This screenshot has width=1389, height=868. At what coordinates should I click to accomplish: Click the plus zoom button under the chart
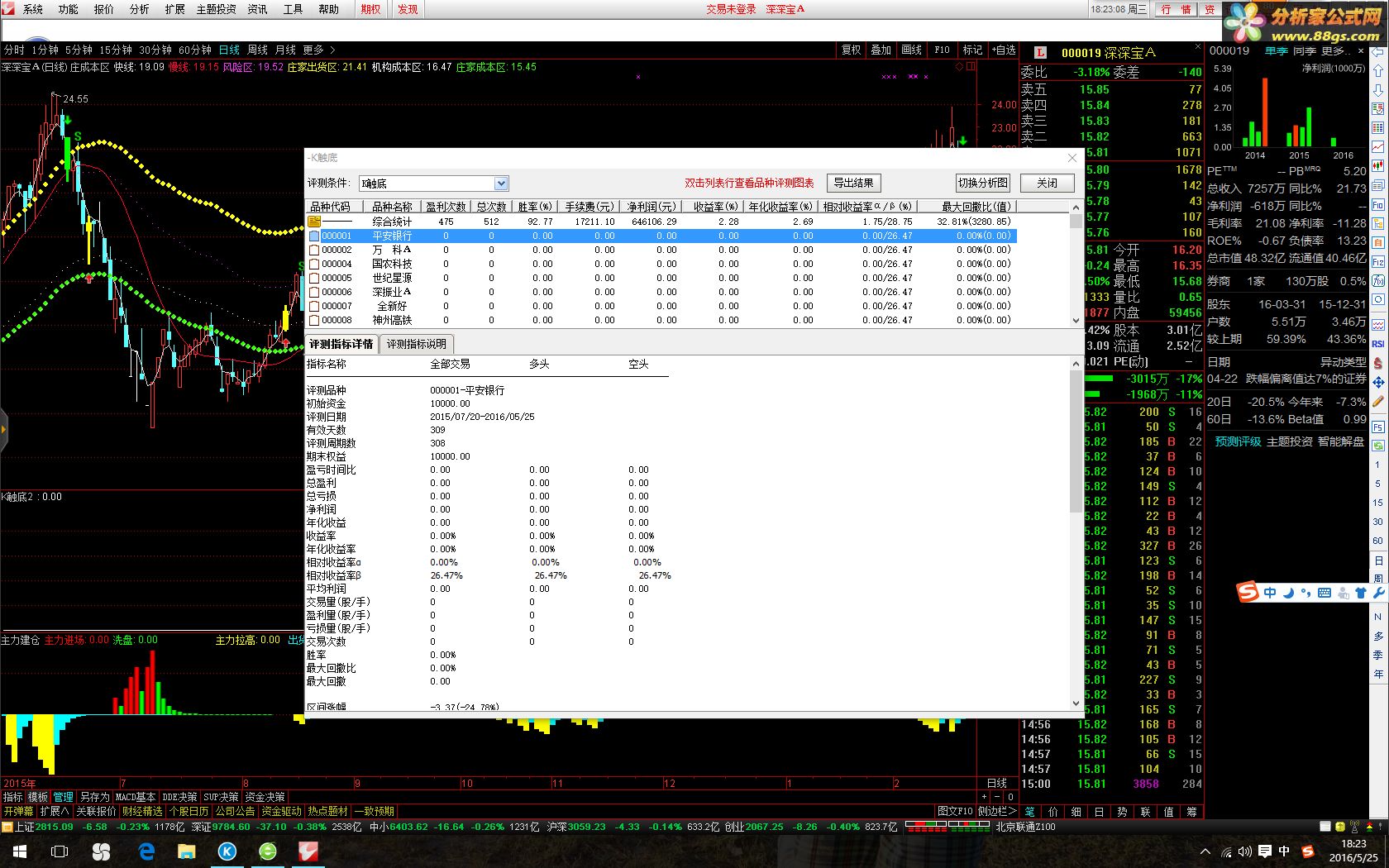pos(984,797)
